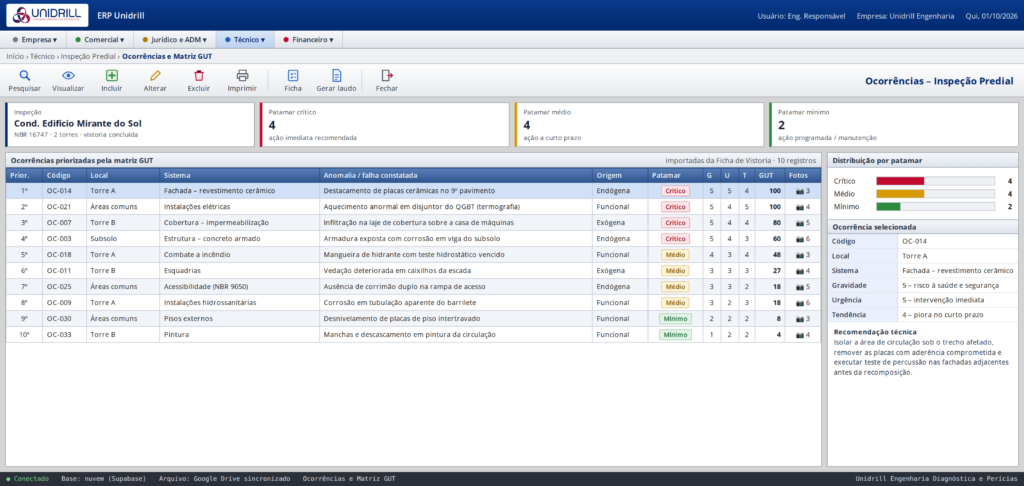Image resolution: width=1024 pixels, height=486 pixels.
Task: Open photos camera icon for OC-014
Action: pyautogui.click(x=799, y=191)
